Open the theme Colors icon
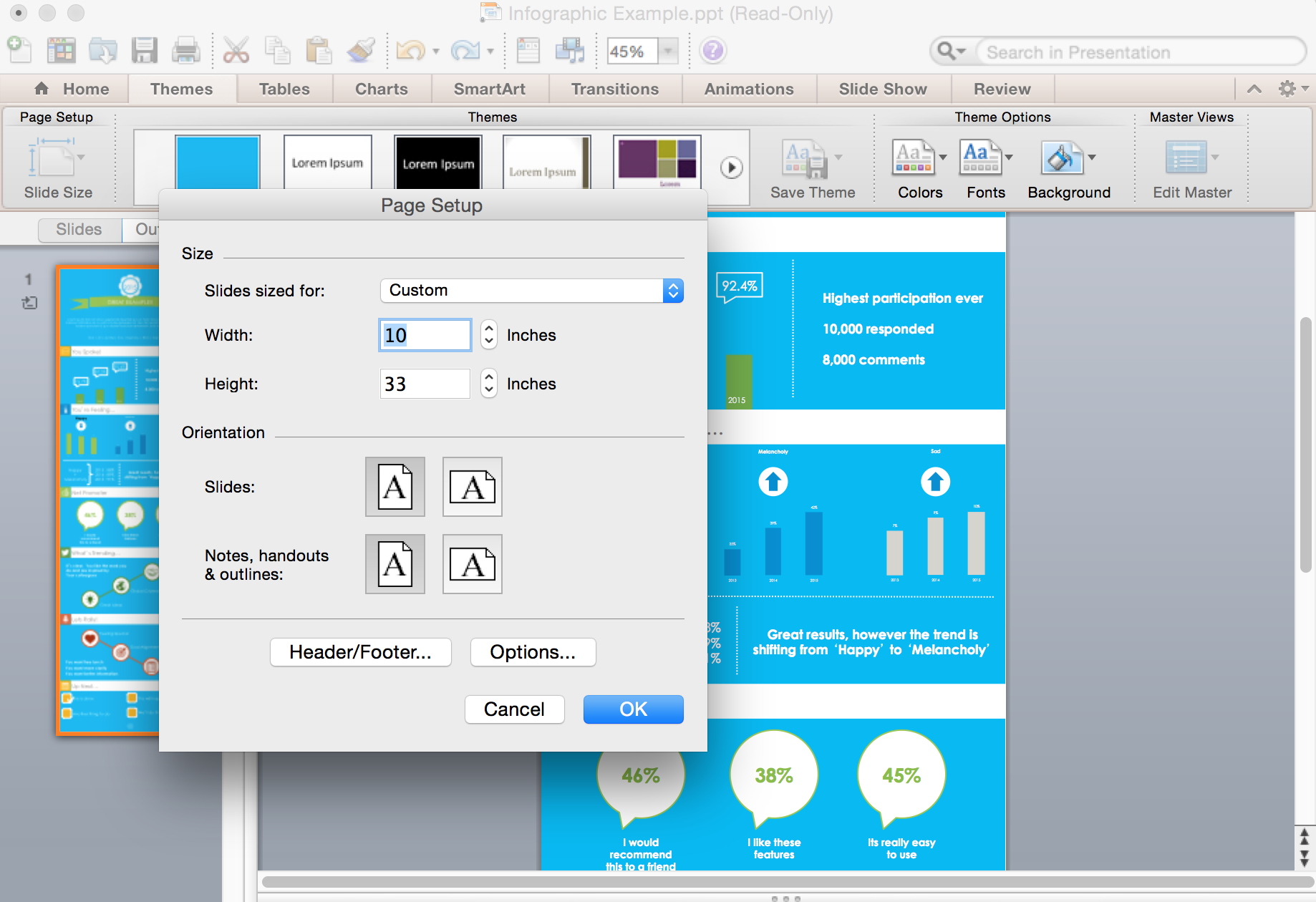Screen dimensions: 1316x902 click(914, 157)
